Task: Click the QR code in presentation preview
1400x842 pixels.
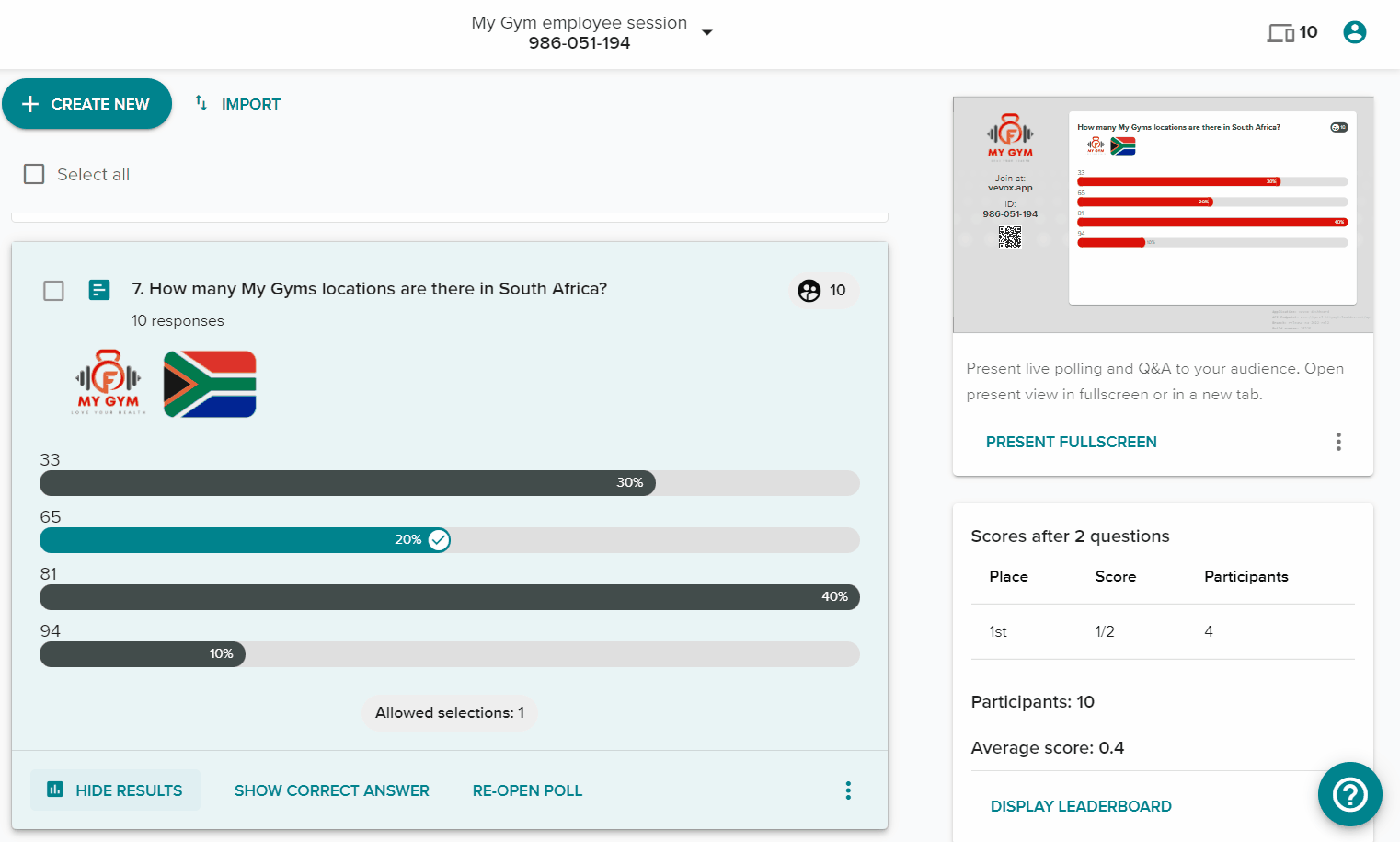Action: pyautogui.click(x=1010, y=236)
